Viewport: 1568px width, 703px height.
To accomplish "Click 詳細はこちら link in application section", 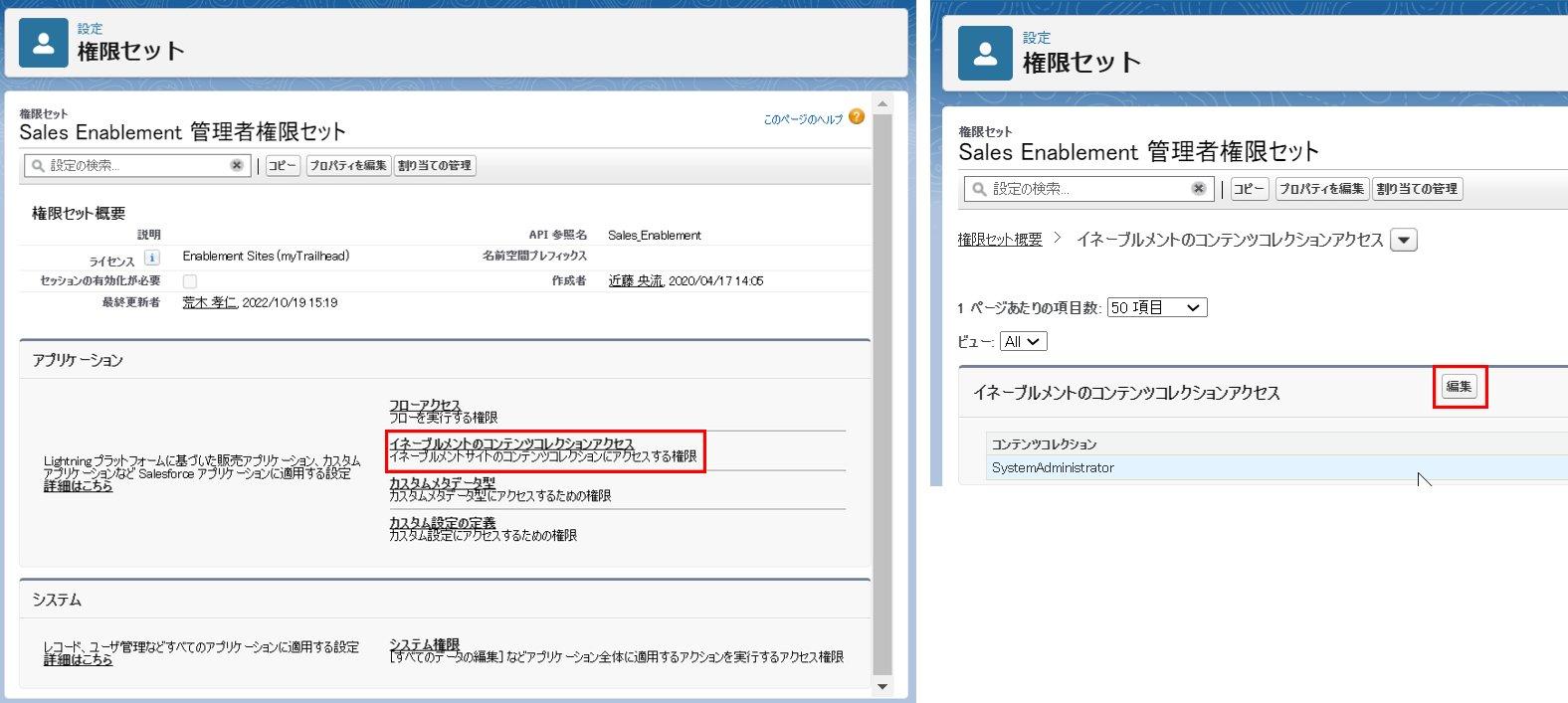I will pos(78,486).
